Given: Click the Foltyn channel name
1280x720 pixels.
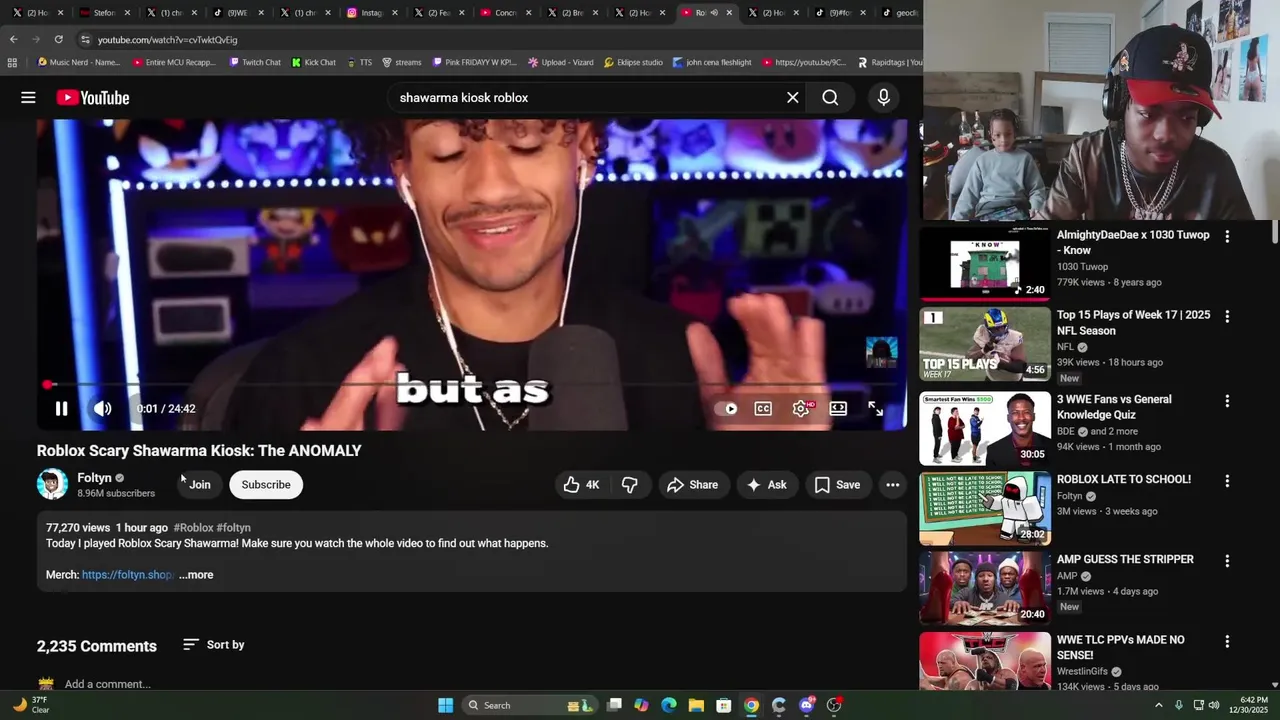Looking at the screenshot, I should pyautogui.click(x=94, y=478).
